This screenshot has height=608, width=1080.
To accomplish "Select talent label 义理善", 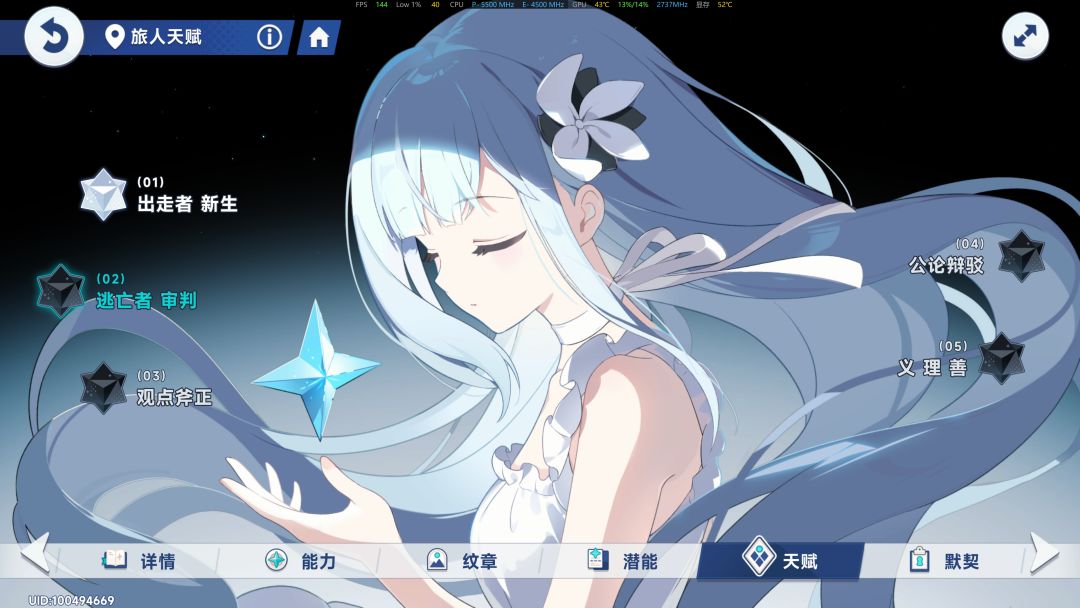I will point(932,368).
